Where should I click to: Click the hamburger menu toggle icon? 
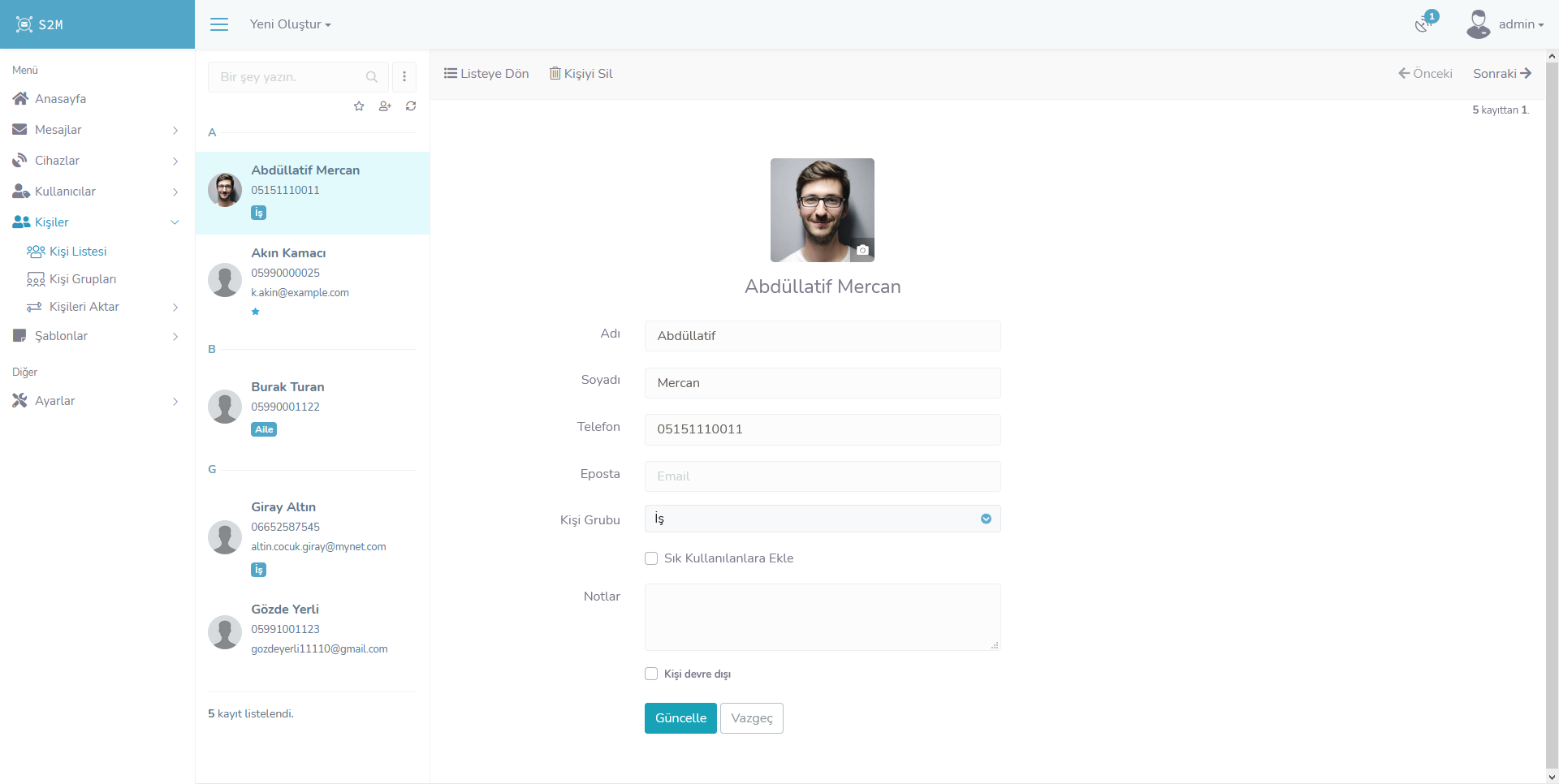pyautogui.click(x=219, y=24)
